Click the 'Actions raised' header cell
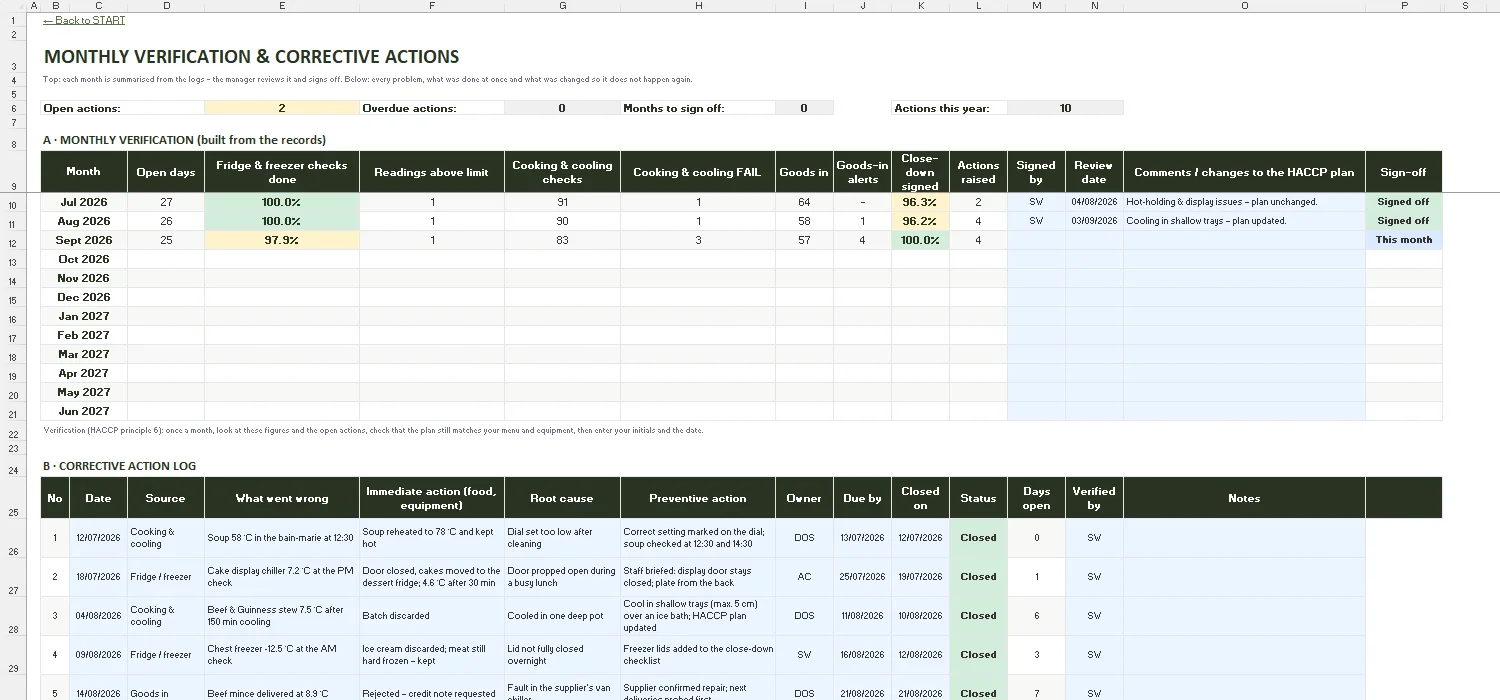1500x700 pixels. 978,172
